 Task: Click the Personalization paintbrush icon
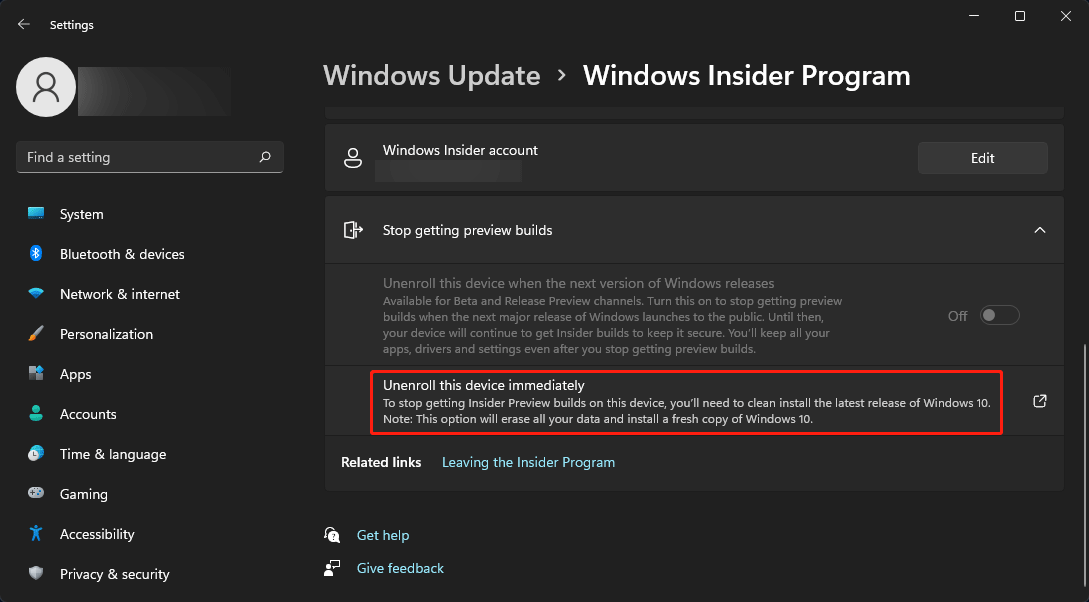pos(36,333)
